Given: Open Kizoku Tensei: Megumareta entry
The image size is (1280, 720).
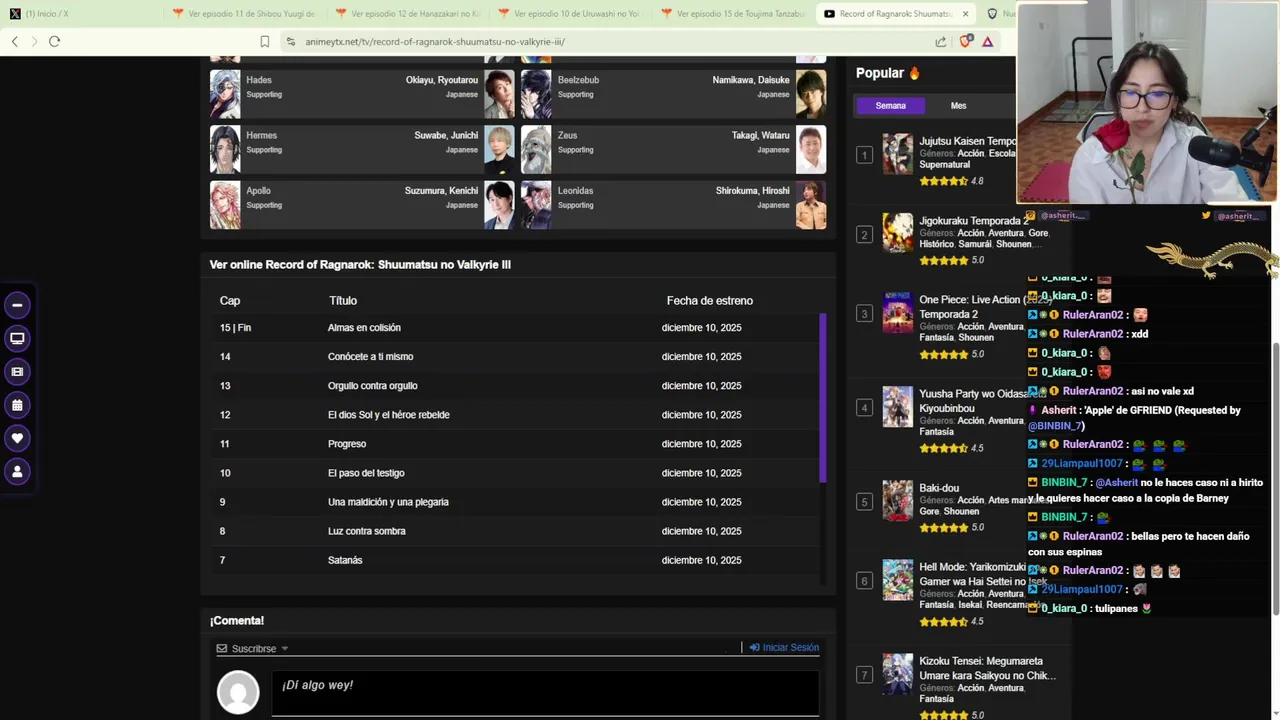Looking at the screenshot, I should [x=987, y=668].
